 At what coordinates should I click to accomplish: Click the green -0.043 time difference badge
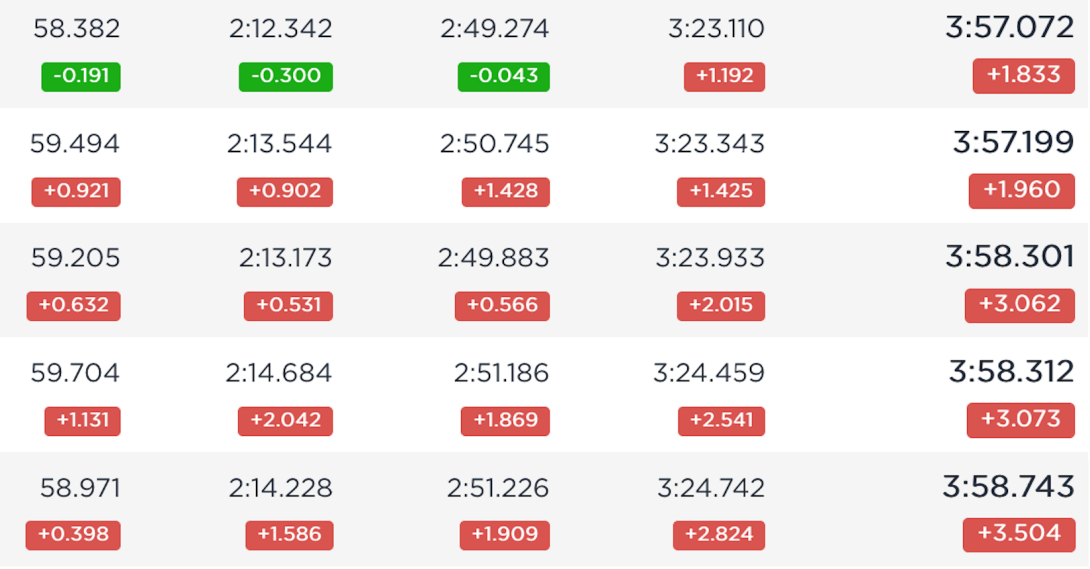503,76
